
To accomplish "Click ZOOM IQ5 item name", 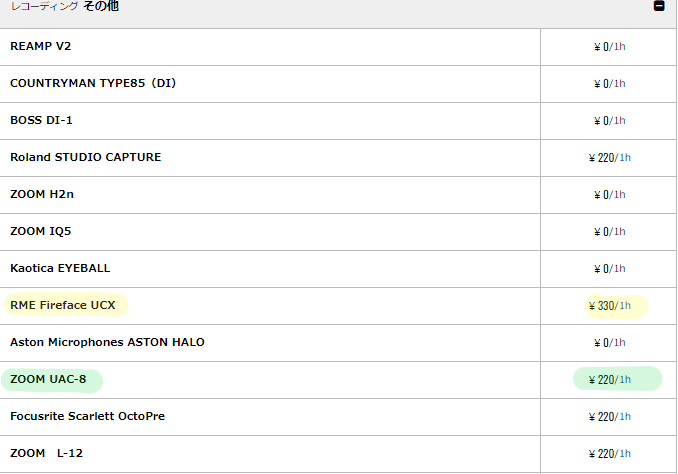I will coord(41,231).
